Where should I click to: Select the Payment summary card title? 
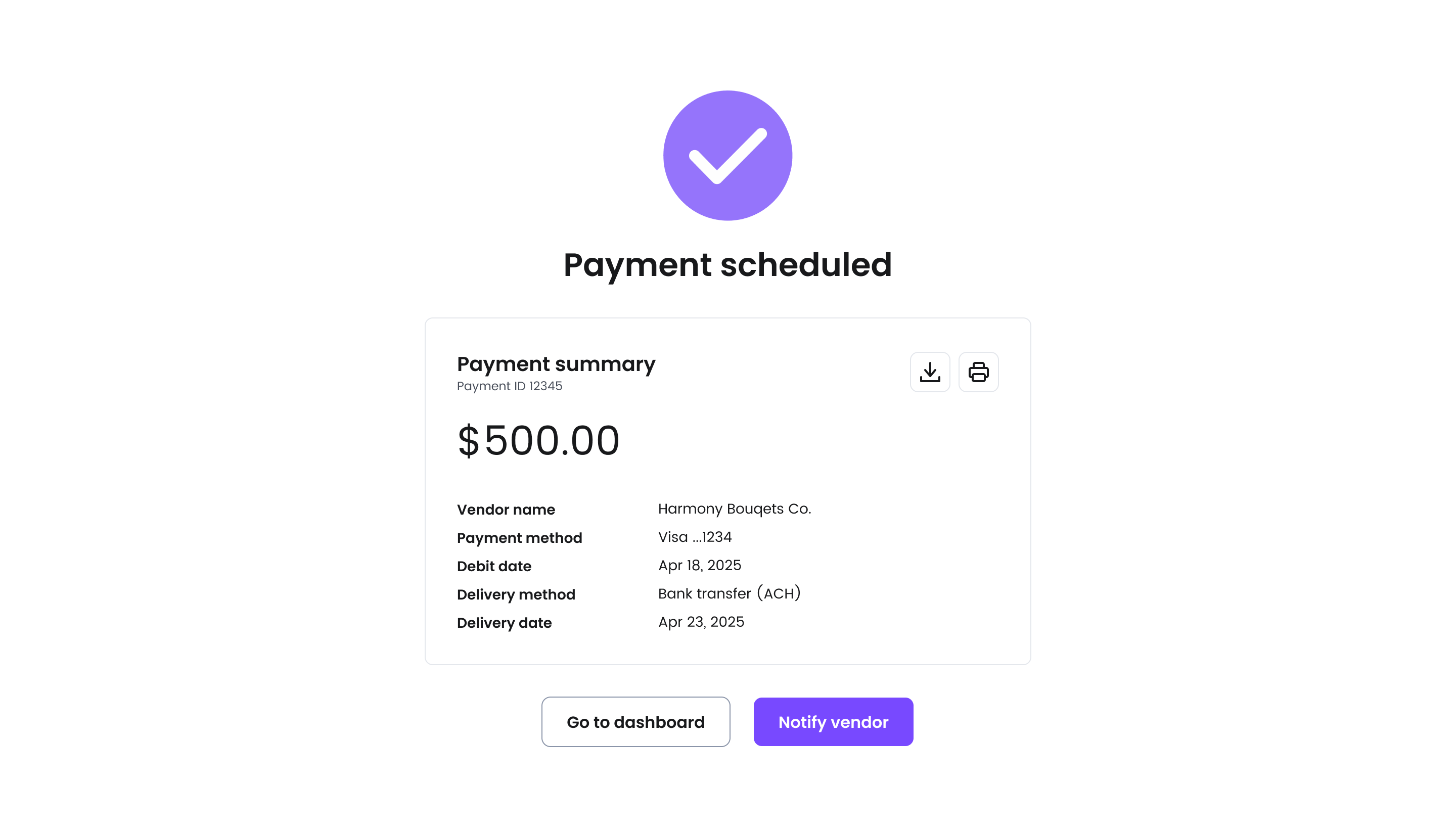pos(556,364)
